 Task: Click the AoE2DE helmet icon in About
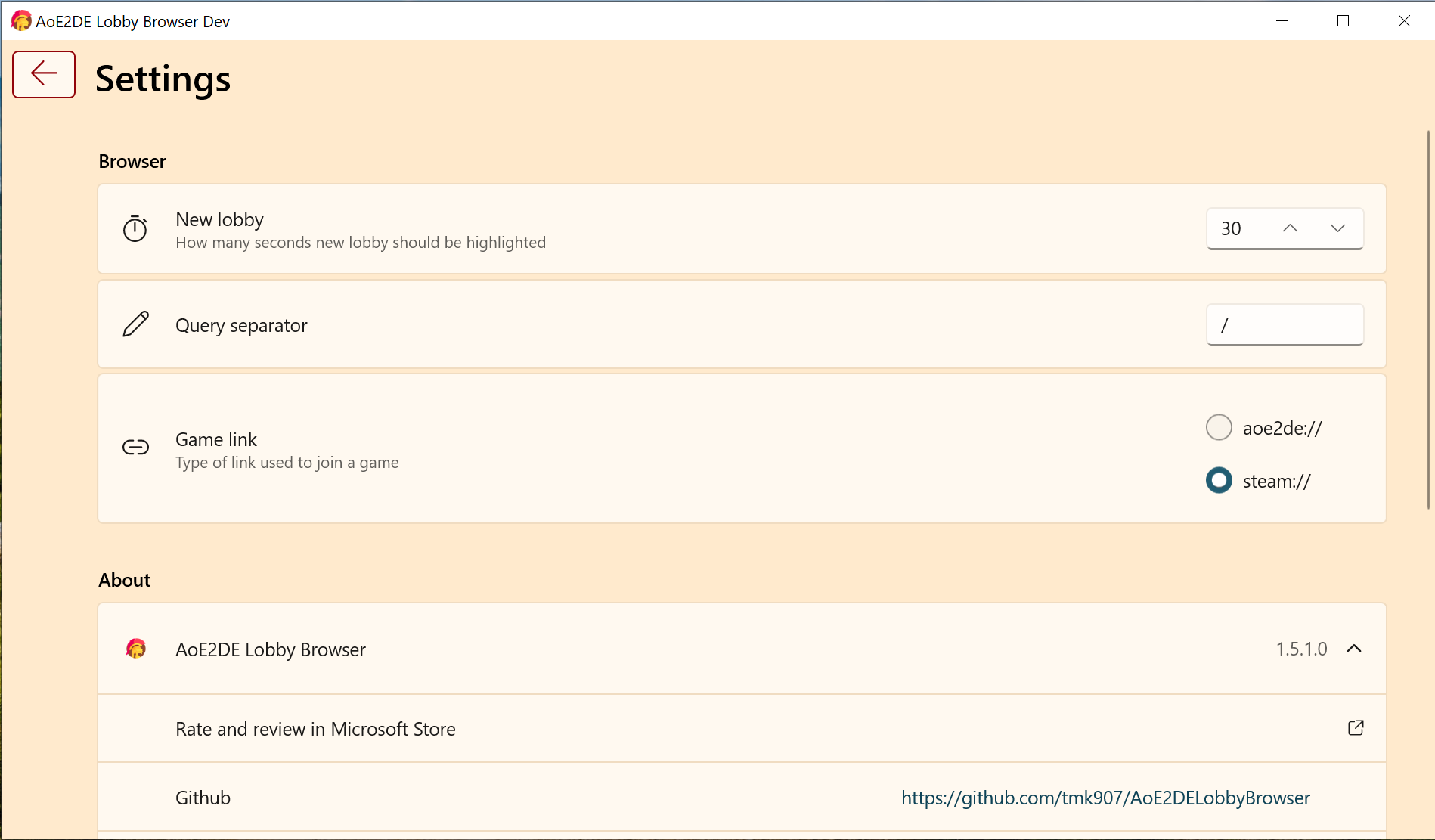tap(136, 649)
